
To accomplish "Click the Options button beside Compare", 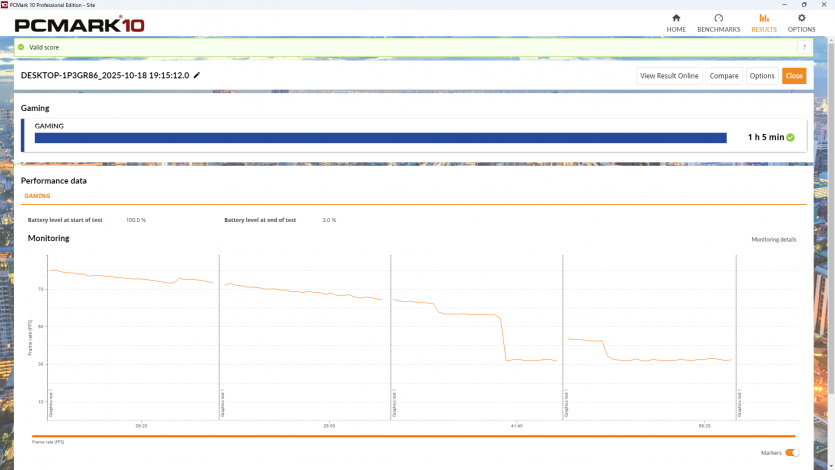I will pos(762,76).
